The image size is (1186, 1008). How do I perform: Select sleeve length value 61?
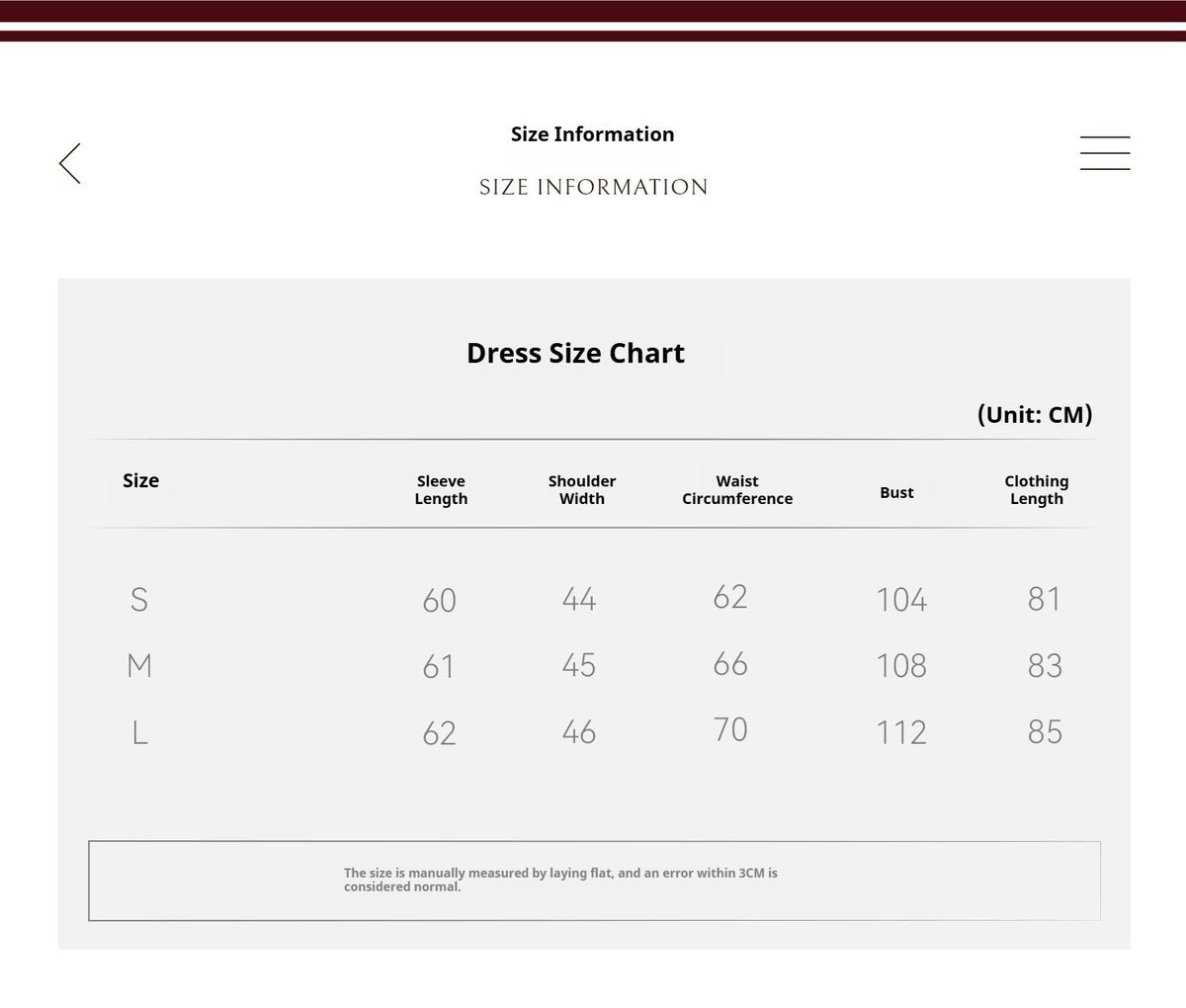pyautogui.click(x=439, y=666)
